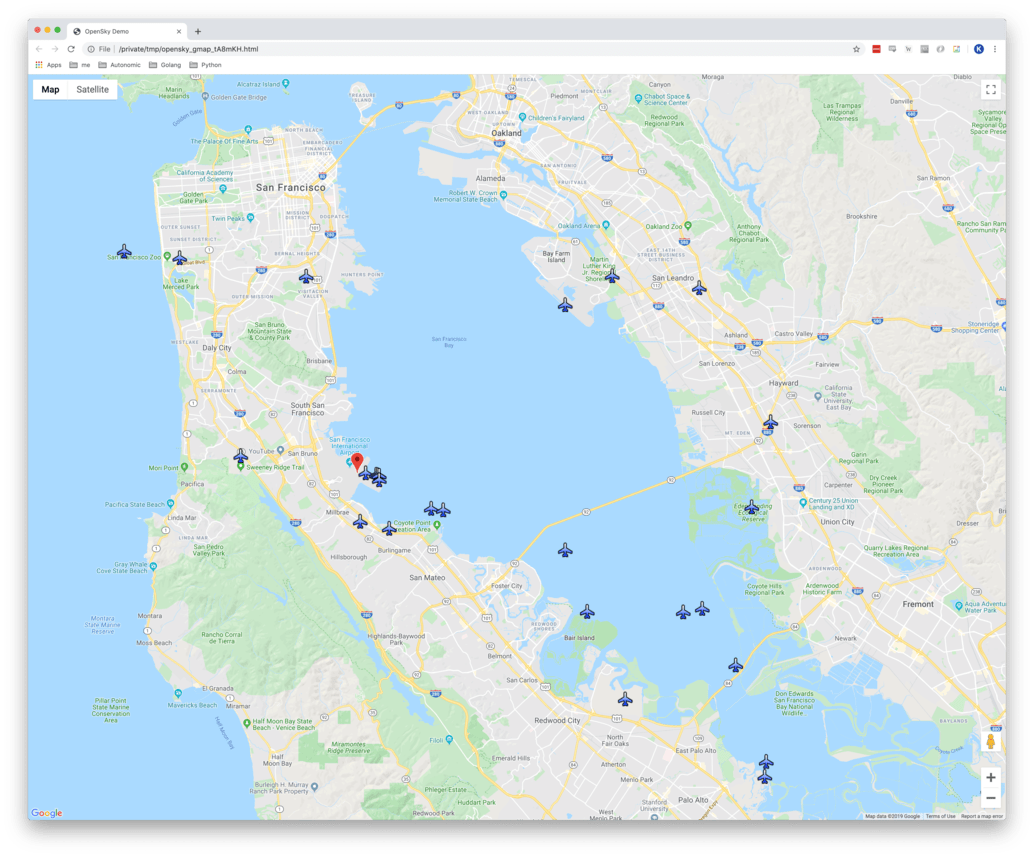Go back to previous page

click(39, 49)
